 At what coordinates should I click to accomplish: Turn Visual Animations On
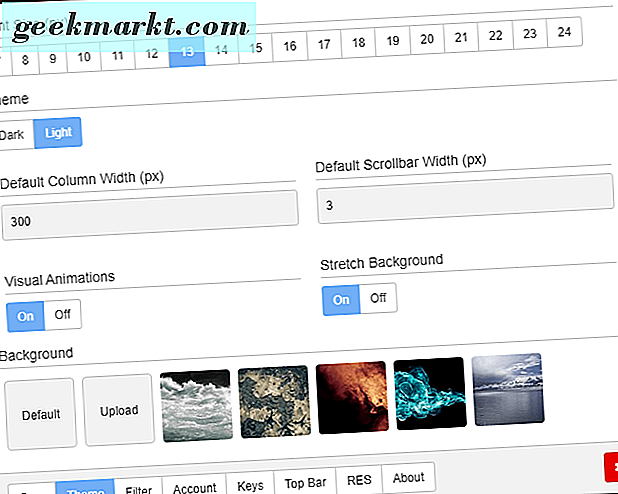pyautogui.click(x=26, y=314)
